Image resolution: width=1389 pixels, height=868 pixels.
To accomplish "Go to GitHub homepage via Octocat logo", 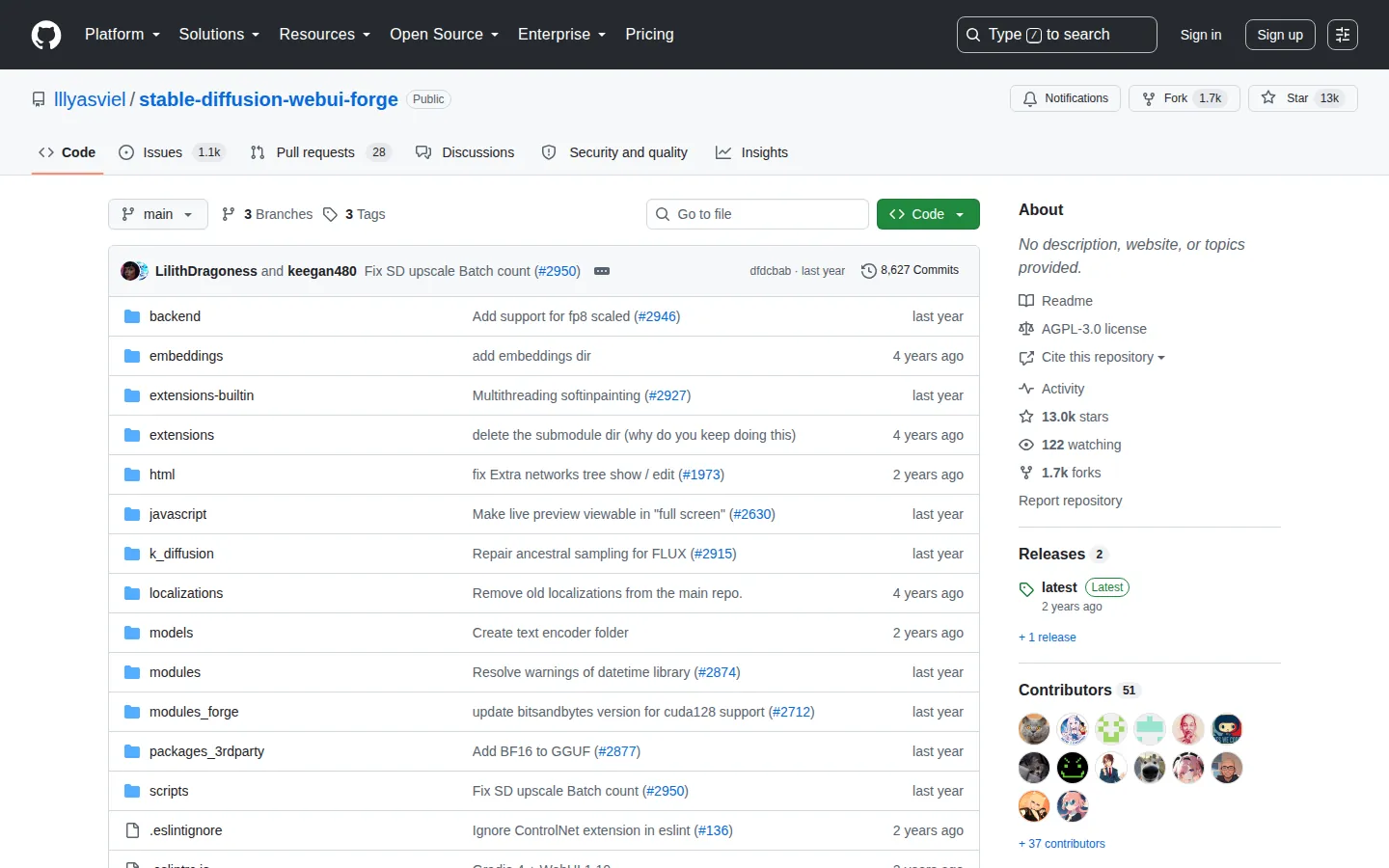I will point(46,35).
